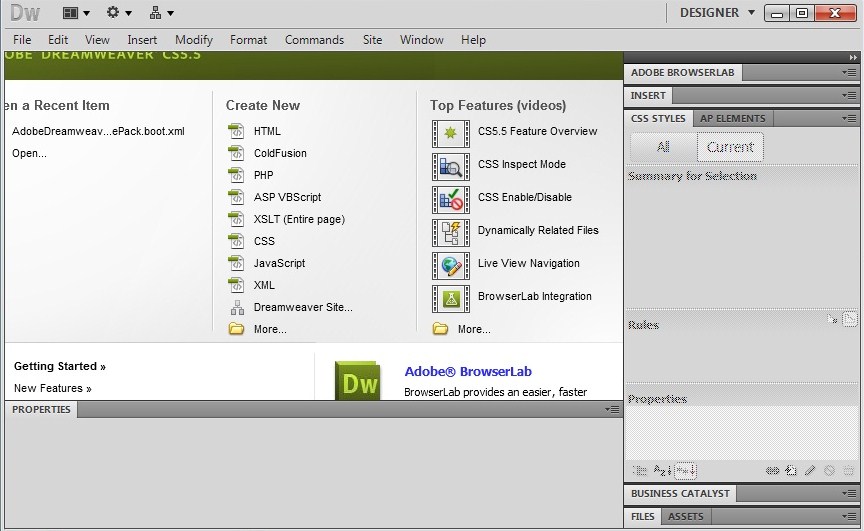Click the ColdFusion document icon
Viewport: 864px width, 531px height.
236,153
